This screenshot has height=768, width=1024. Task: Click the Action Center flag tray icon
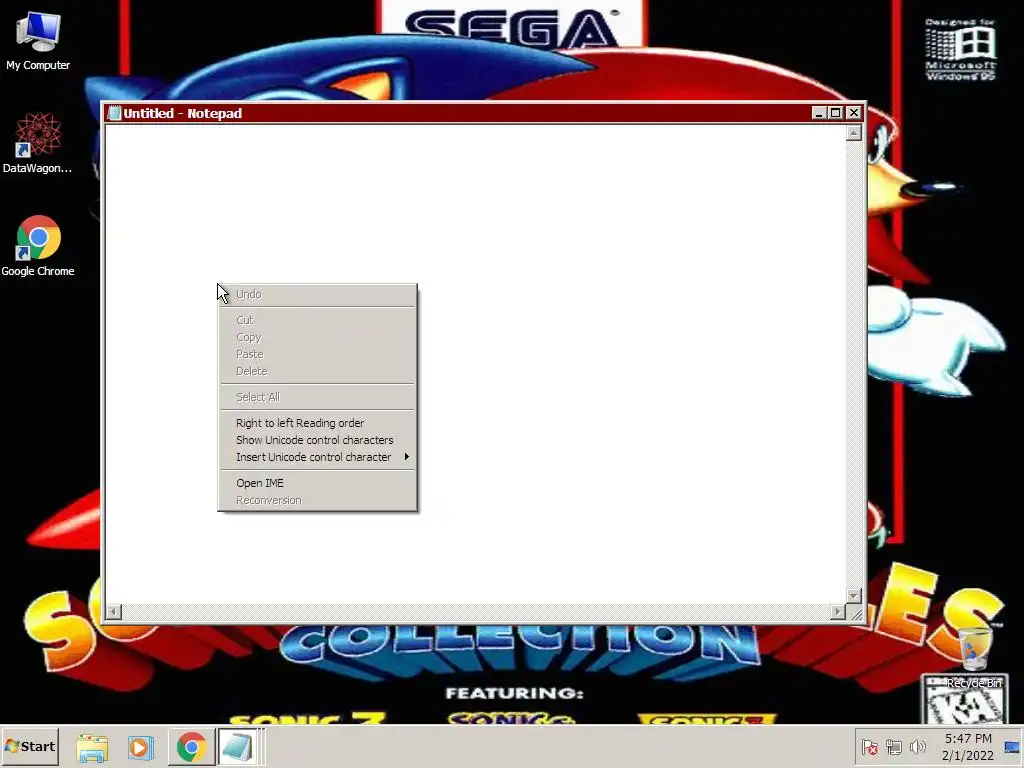tap(869, 747)
